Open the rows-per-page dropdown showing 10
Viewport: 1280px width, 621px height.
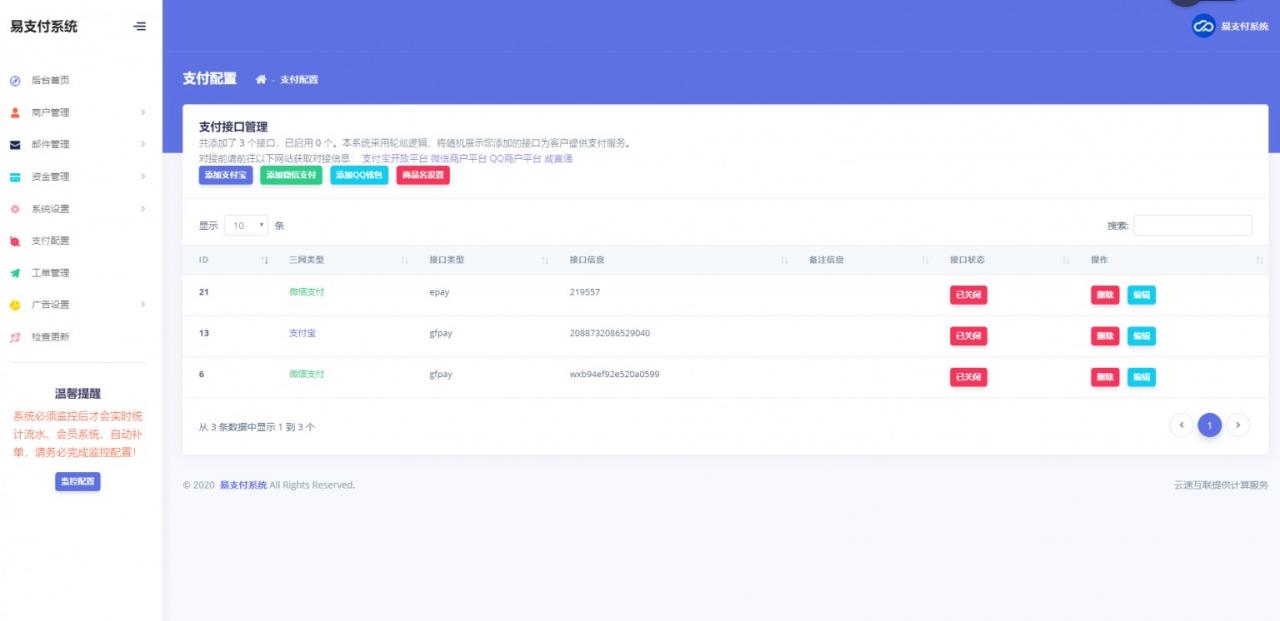pyautogui.click(x=246, y=226)
